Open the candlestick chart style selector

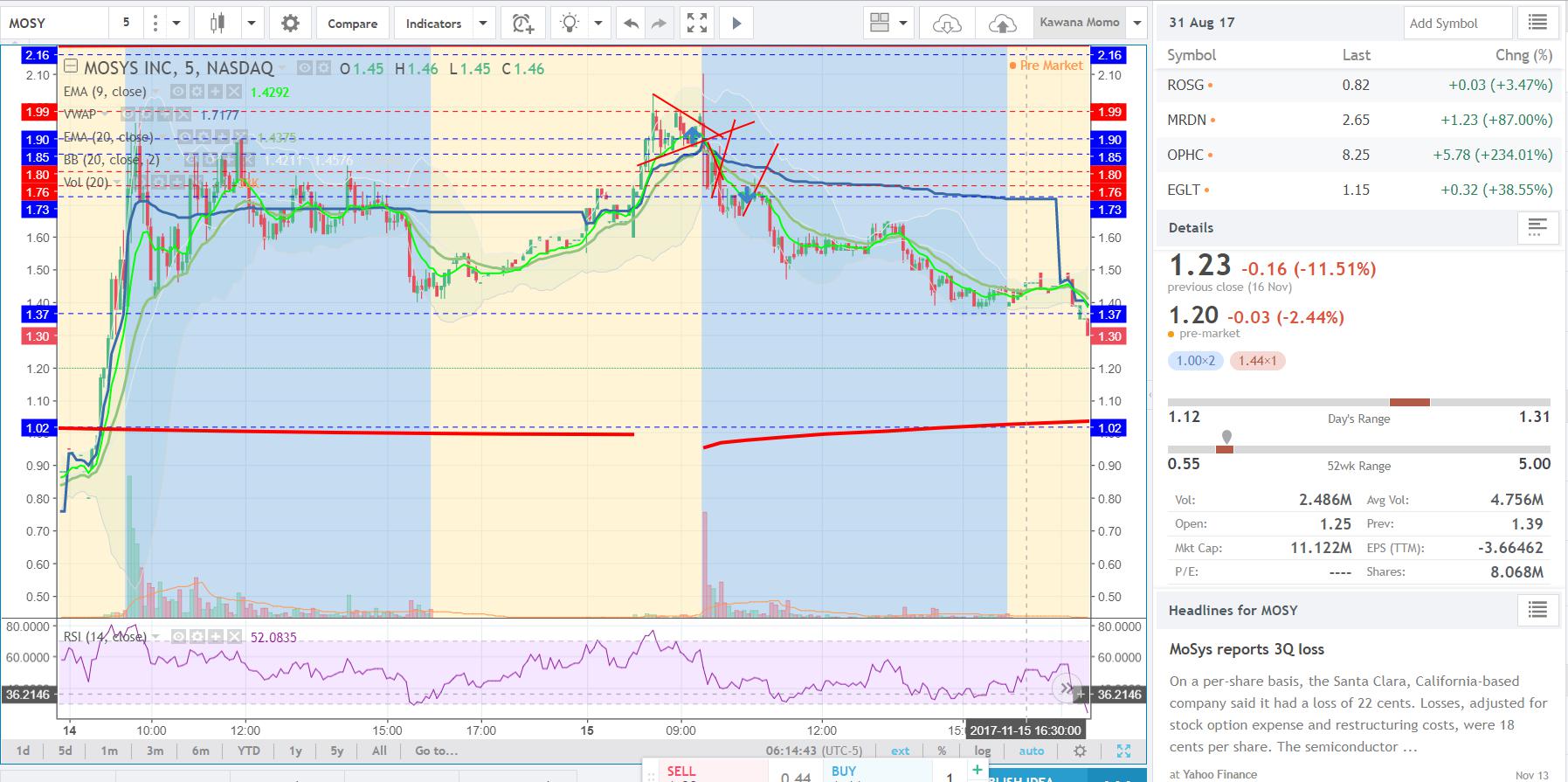click(218, 24)
